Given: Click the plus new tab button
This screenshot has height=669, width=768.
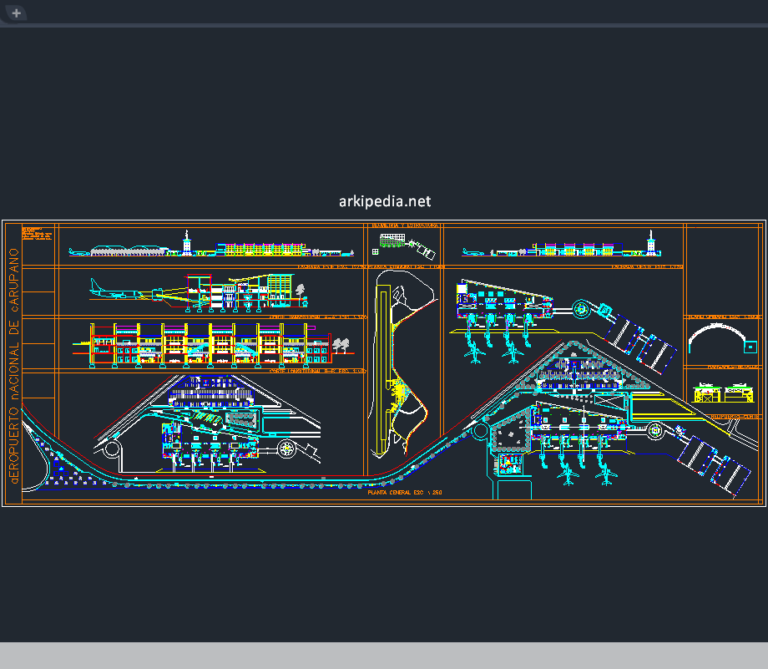Looking at the screenshot, I should tap(16, 13).
